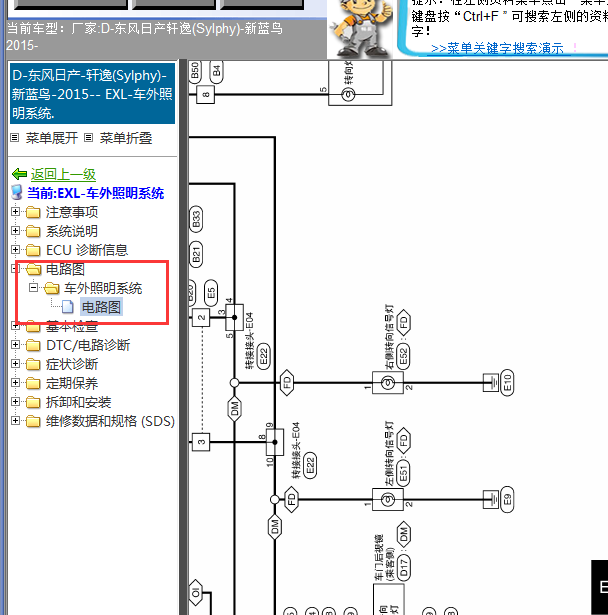Expand the 症状诊断 folder node
This screenshot has width=608, height=615.
pyautogui.click(x=15, y=364)
